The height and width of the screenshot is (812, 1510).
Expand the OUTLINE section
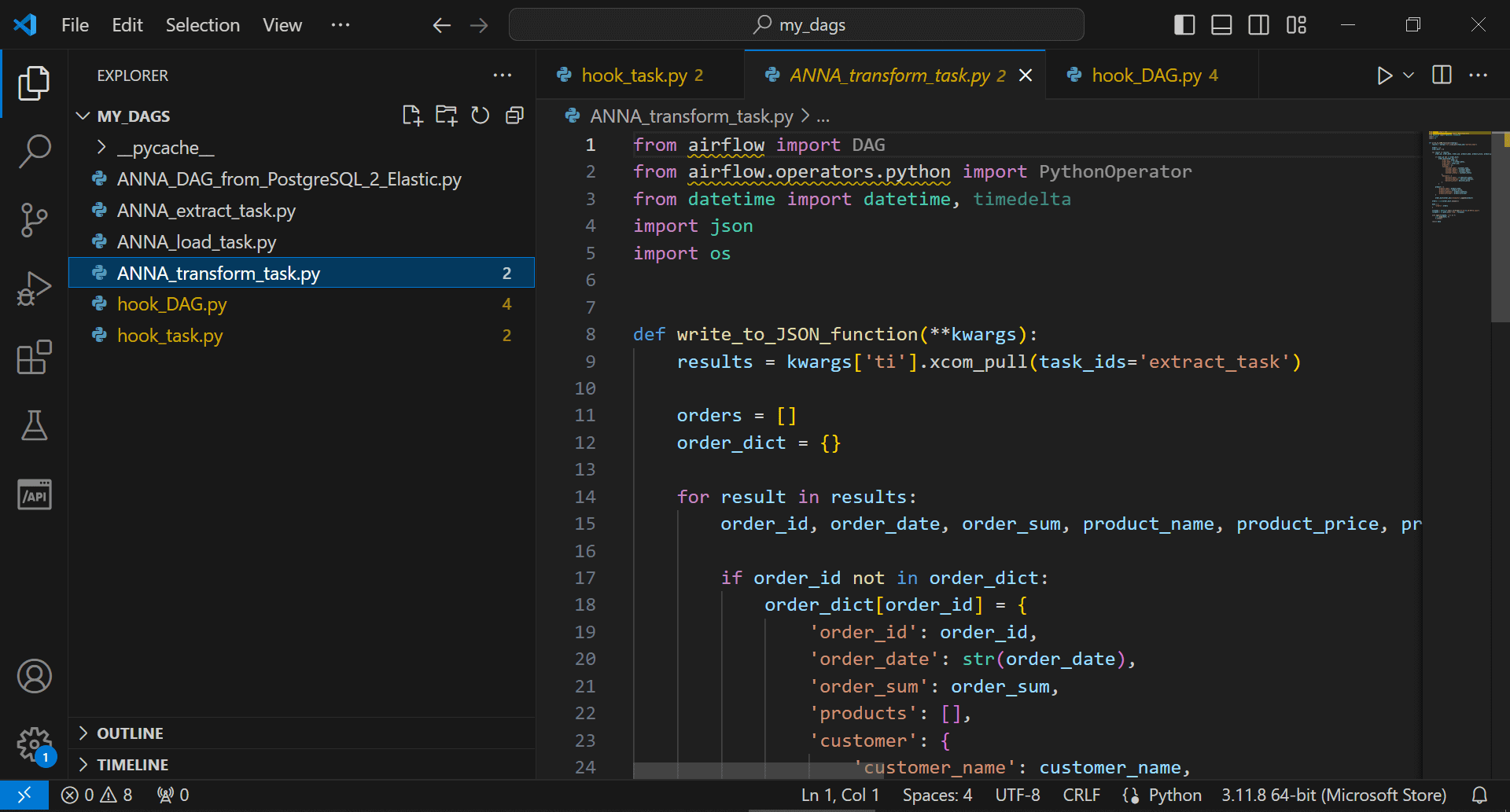(x=130, y=733)
